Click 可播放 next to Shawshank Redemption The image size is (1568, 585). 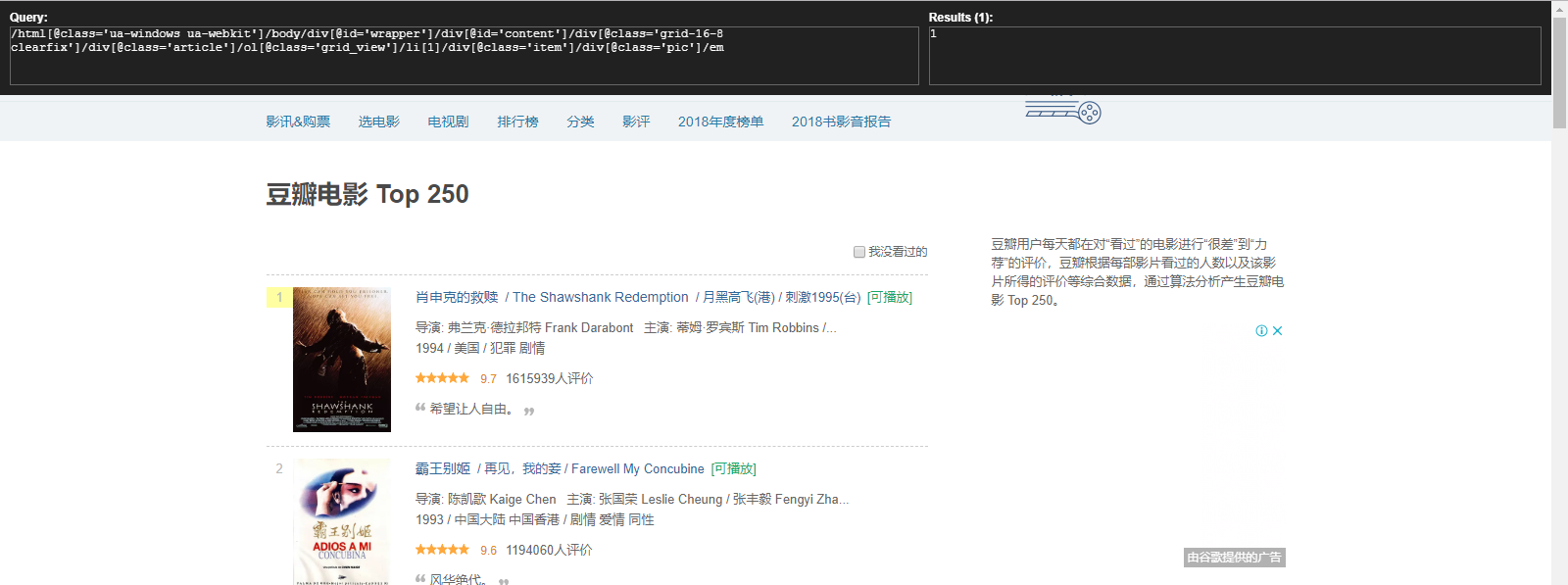coord(890,297)
